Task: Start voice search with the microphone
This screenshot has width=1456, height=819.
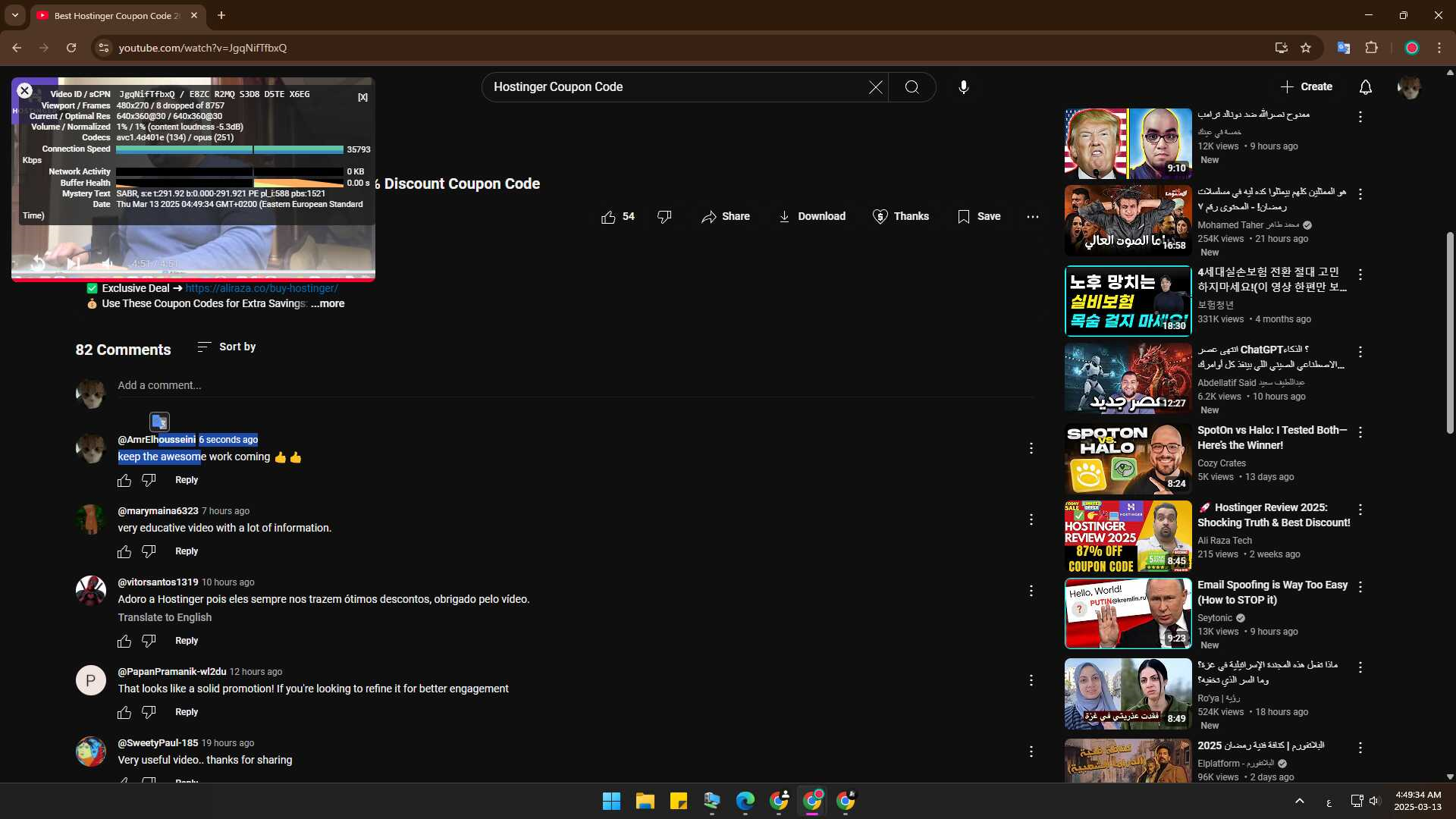Action: pyautogui.click(x=963, y=87)
